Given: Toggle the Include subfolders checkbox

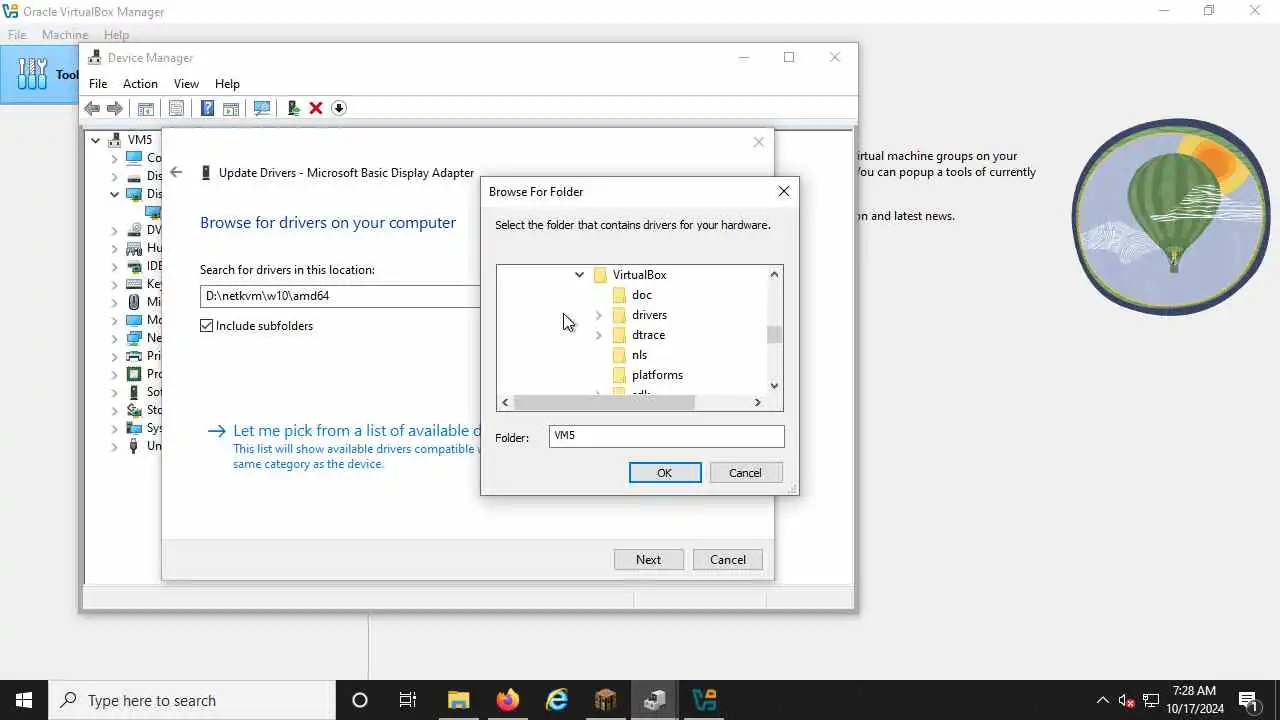Looking at the screenshot, I should (207, 326).
